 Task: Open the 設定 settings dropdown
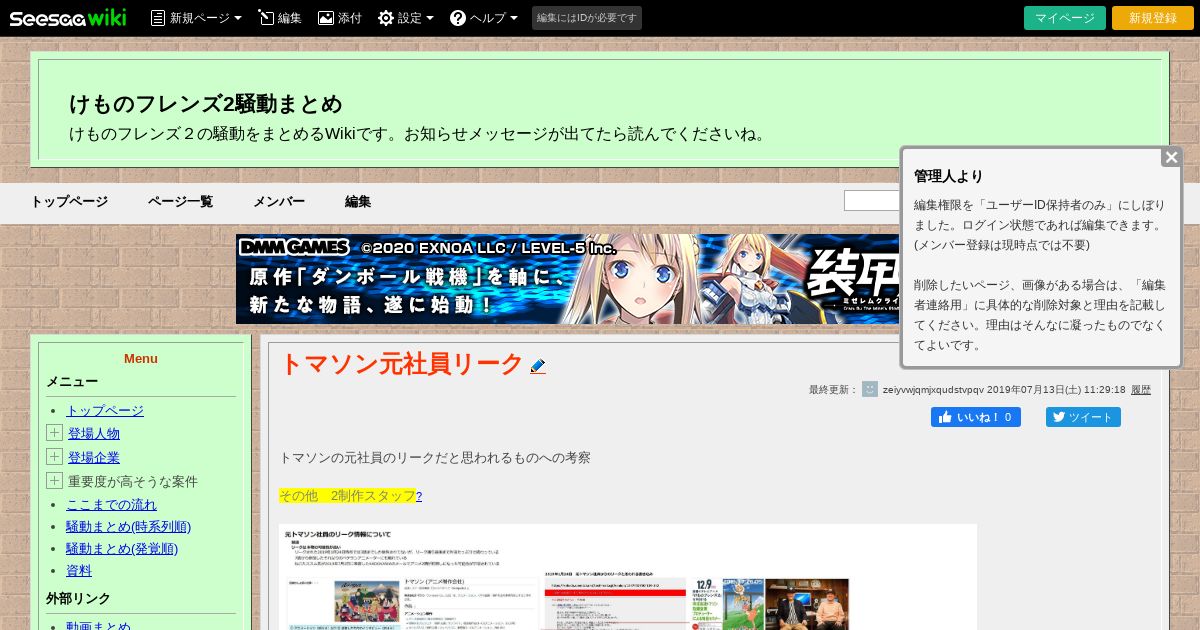406,18
